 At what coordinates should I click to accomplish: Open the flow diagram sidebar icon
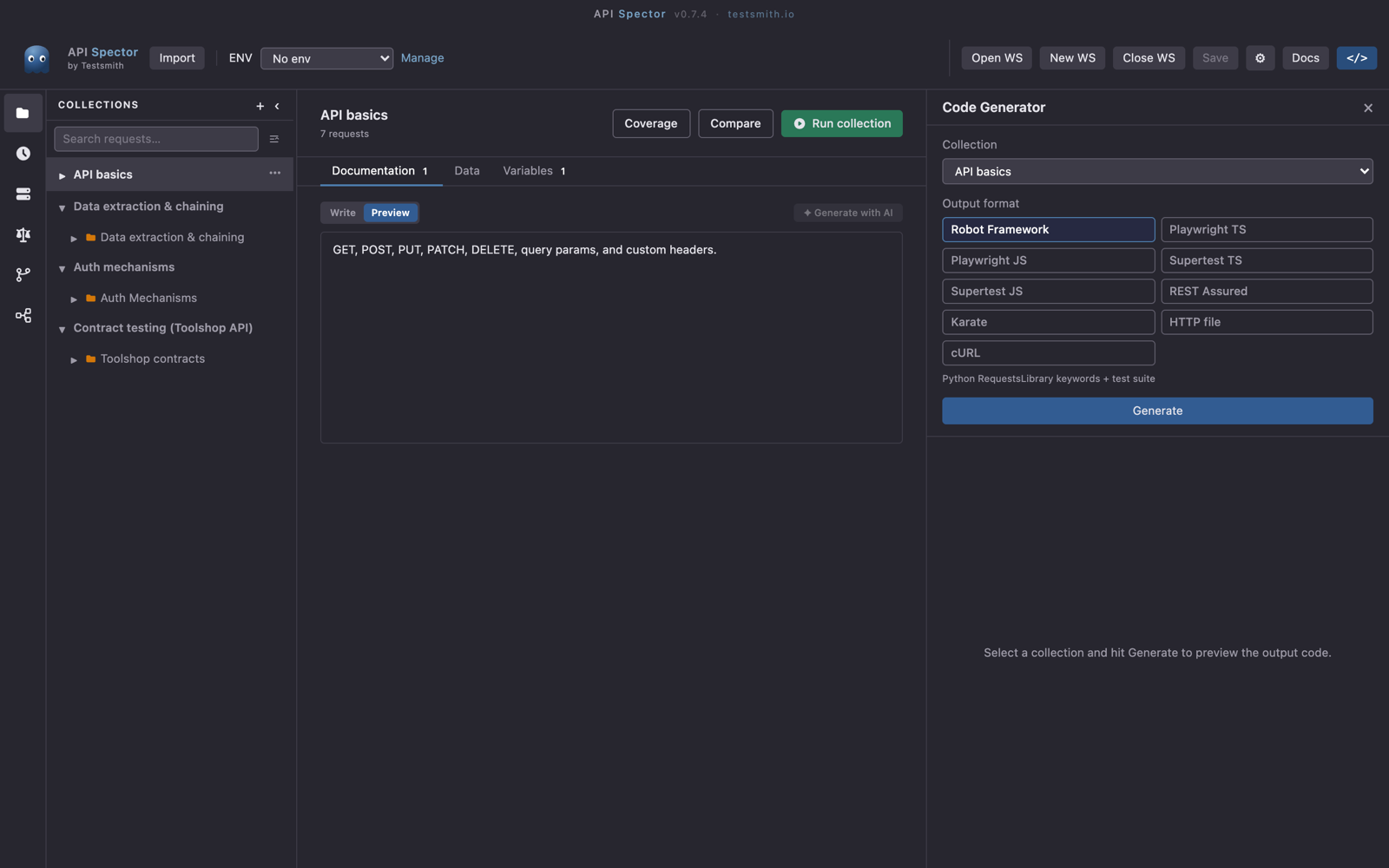[23, 315]
